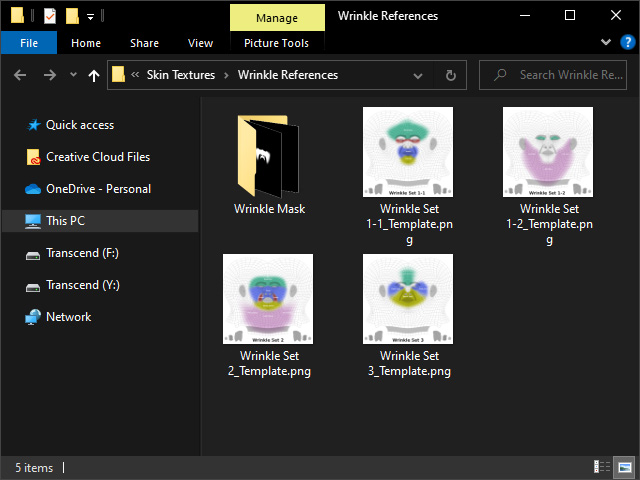Navigate up one folder level
Screen dimensions: 640x480
click(x=94, y=75)
